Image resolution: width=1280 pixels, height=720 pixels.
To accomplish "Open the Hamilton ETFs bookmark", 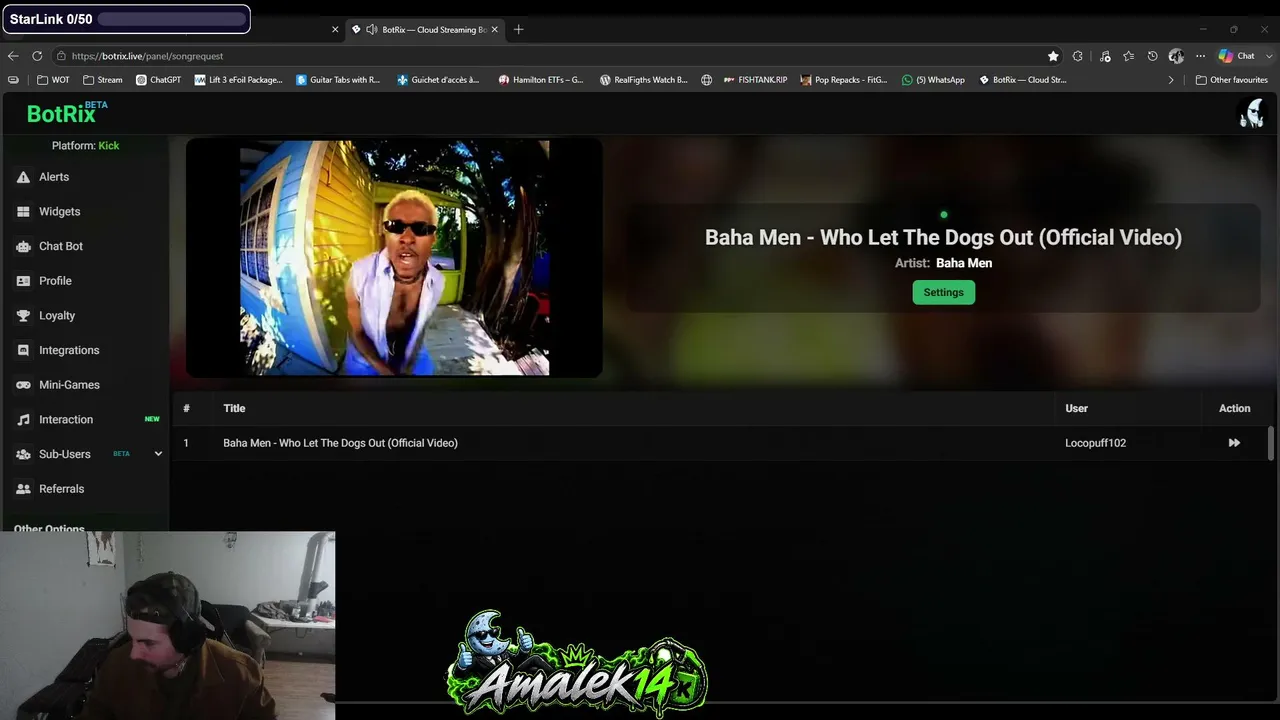I will point(540,80).
